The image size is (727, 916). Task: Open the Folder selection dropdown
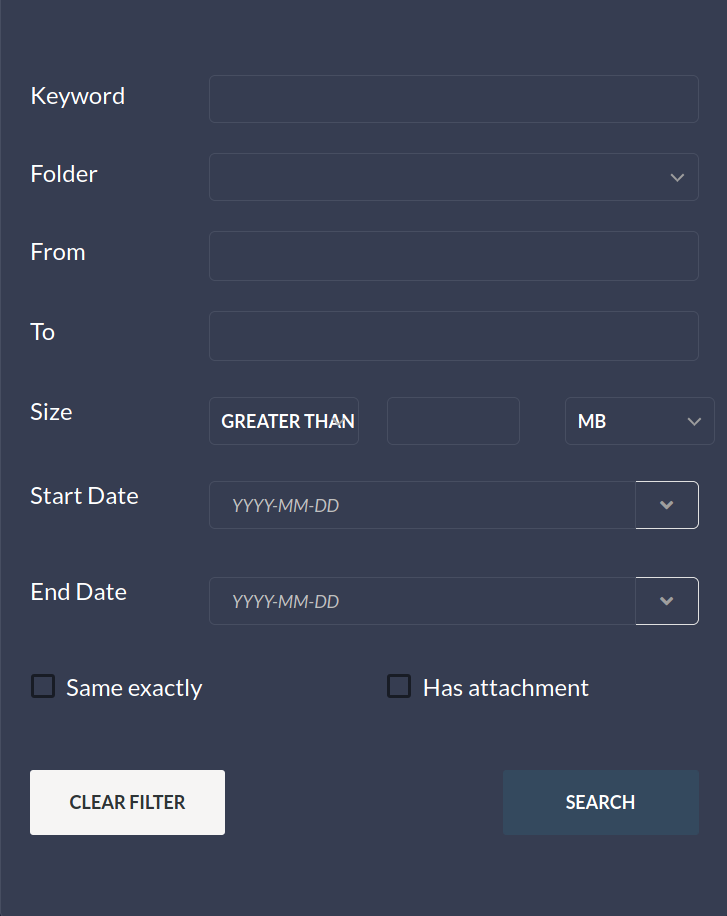pyautogui.click(x=453, y=176)
